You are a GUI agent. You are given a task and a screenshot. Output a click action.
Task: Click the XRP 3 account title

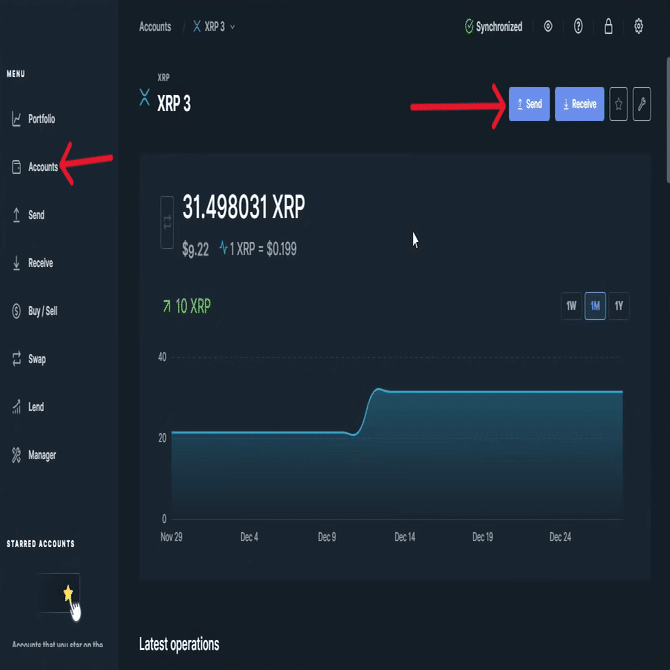click(x=174, y=103)
